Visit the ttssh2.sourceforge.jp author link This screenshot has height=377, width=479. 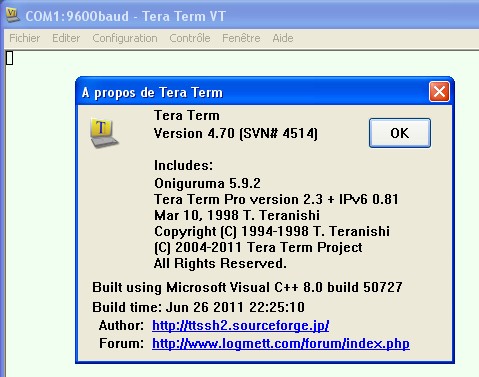(x=241, y=325)
